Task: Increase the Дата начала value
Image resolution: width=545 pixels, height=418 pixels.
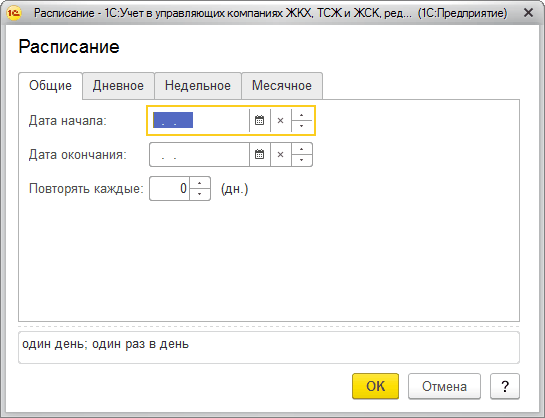Action: pyautogui.click(x=302, y=115)
